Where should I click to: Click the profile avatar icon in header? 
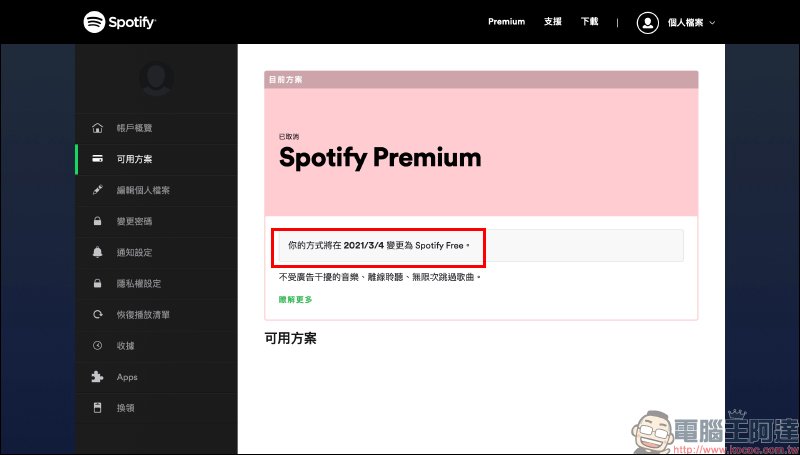(x=647, y=22)
